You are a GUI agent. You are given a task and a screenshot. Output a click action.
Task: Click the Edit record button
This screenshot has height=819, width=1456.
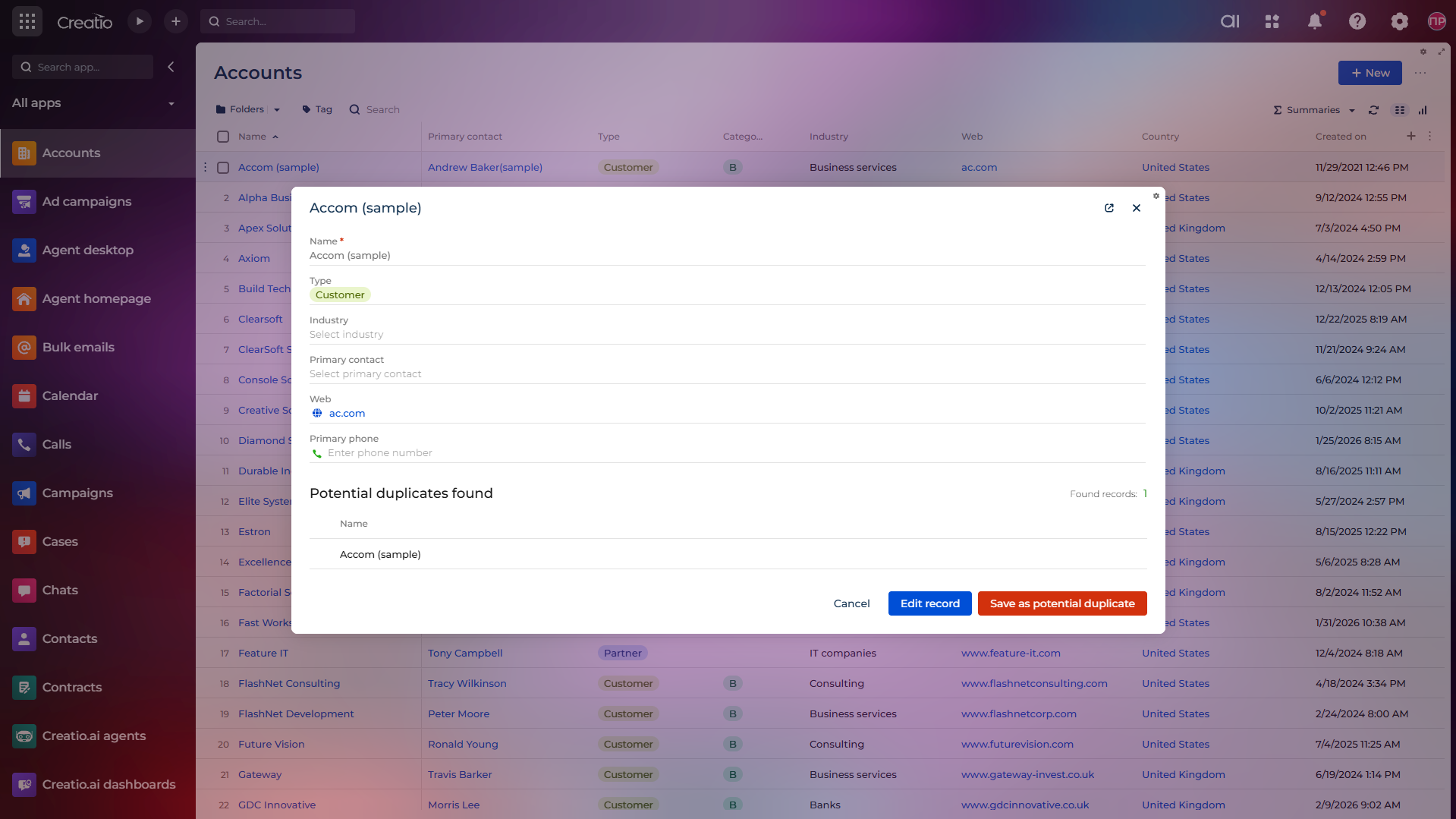(x=929, y=603)
